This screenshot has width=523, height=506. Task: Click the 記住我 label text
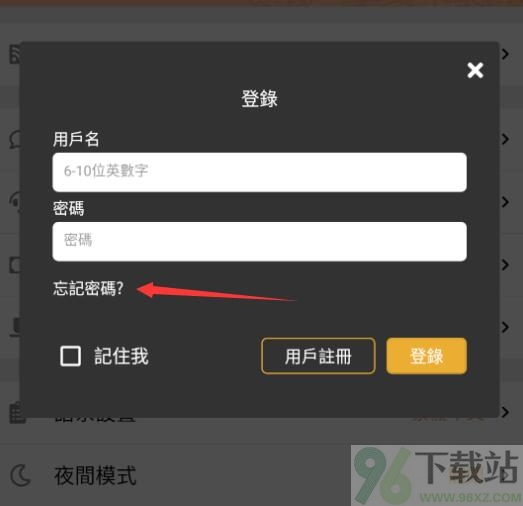(121, 356)
